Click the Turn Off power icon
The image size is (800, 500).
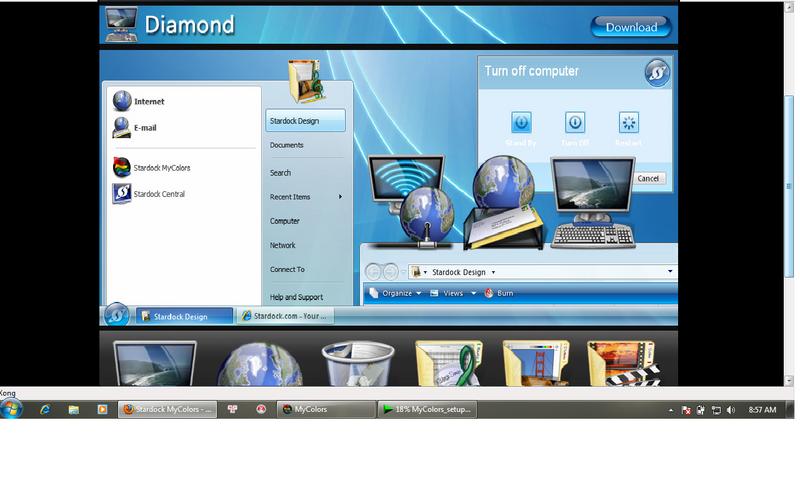point(575,123)
